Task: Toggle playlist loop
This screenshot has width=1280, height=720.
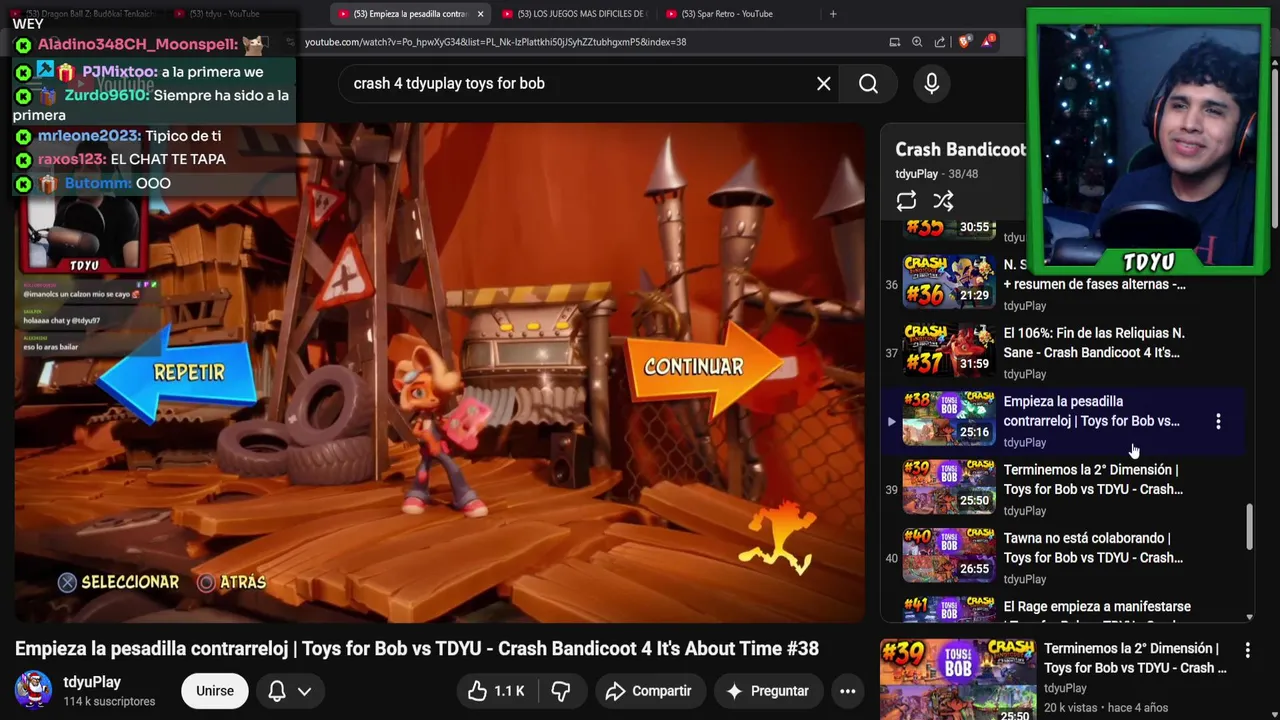Action: point(906,201)
